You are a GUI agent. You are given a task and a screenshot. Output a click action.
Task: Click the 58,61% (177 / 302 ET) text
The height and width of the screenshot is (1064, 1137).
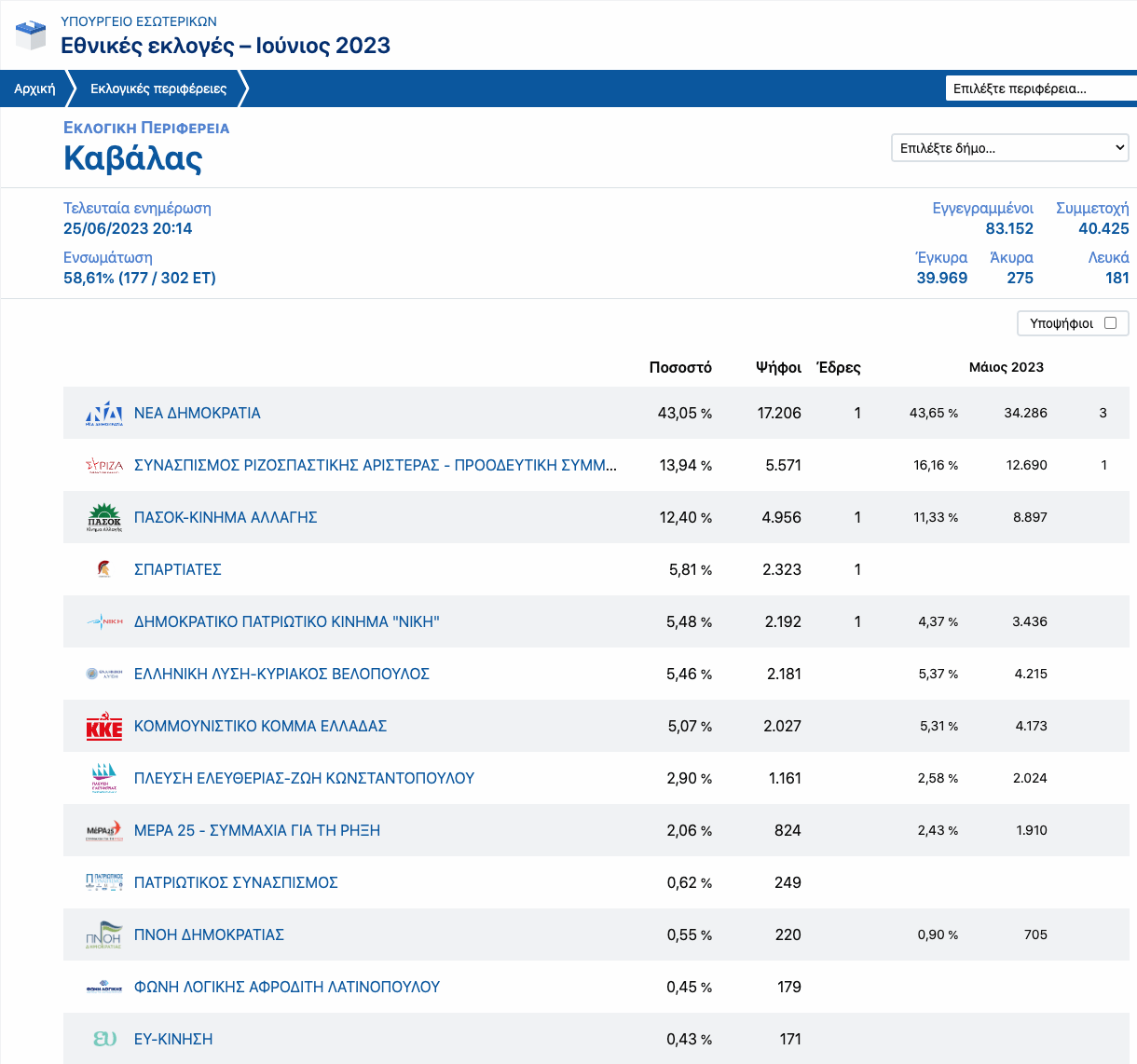pos(140,278)
